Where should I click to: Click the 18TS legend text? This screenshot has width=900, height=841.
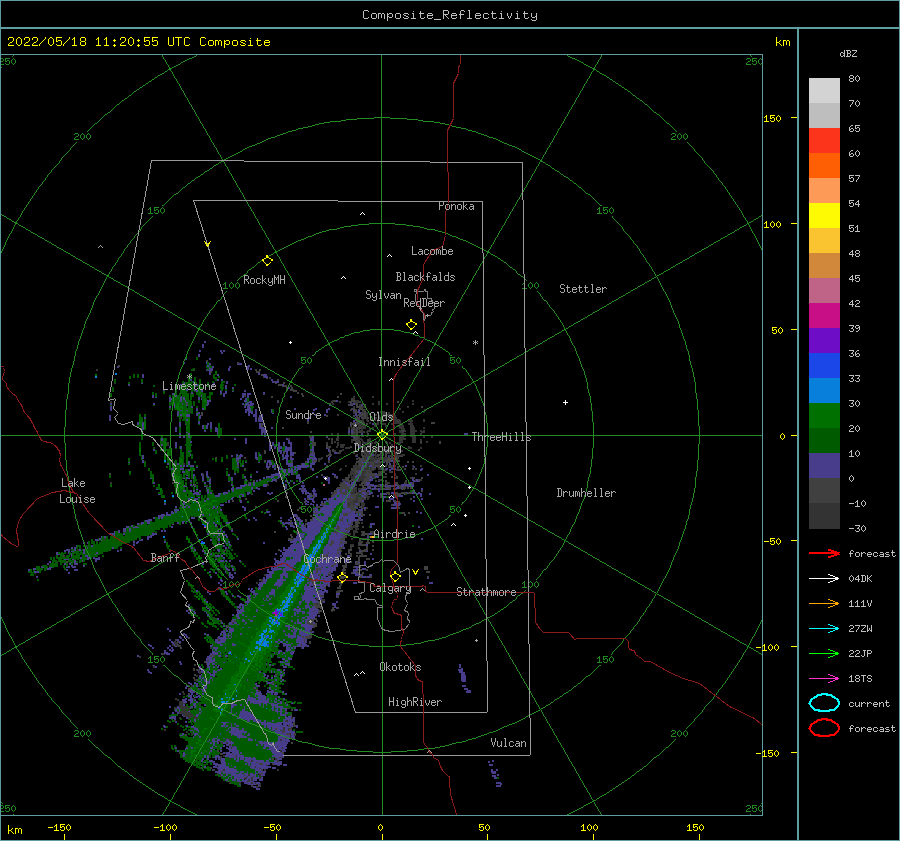860,679
